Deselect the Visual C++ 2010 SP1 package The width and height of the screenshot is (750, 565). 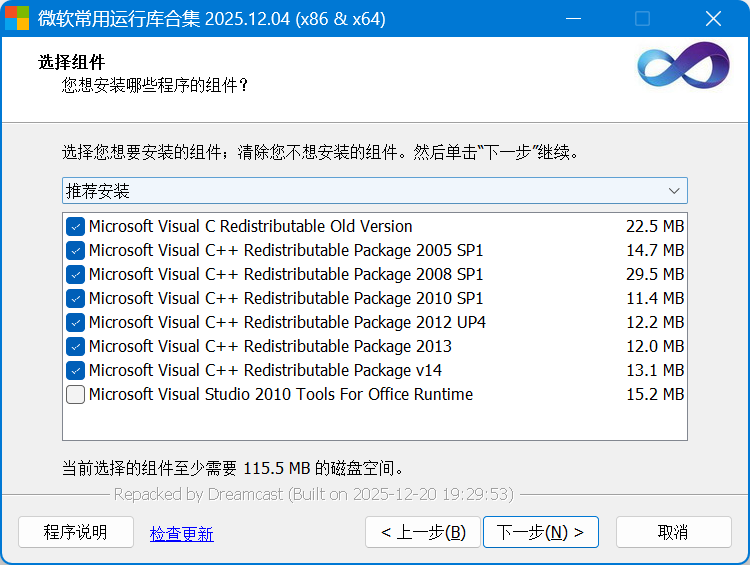coord(76,298)
